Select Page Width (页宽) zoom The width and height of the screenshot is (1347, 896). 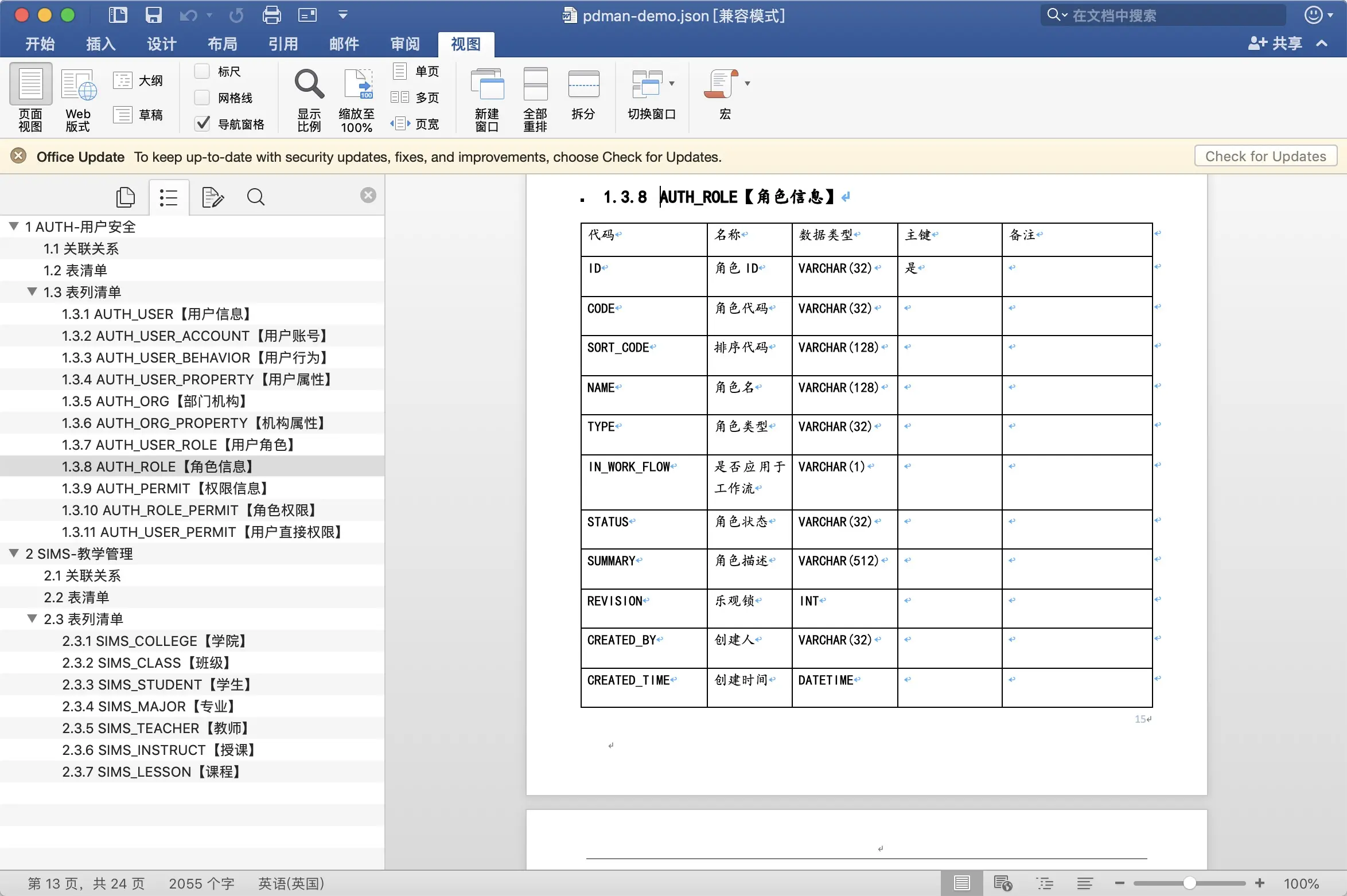pyautogui.click(x=415, y=123)
